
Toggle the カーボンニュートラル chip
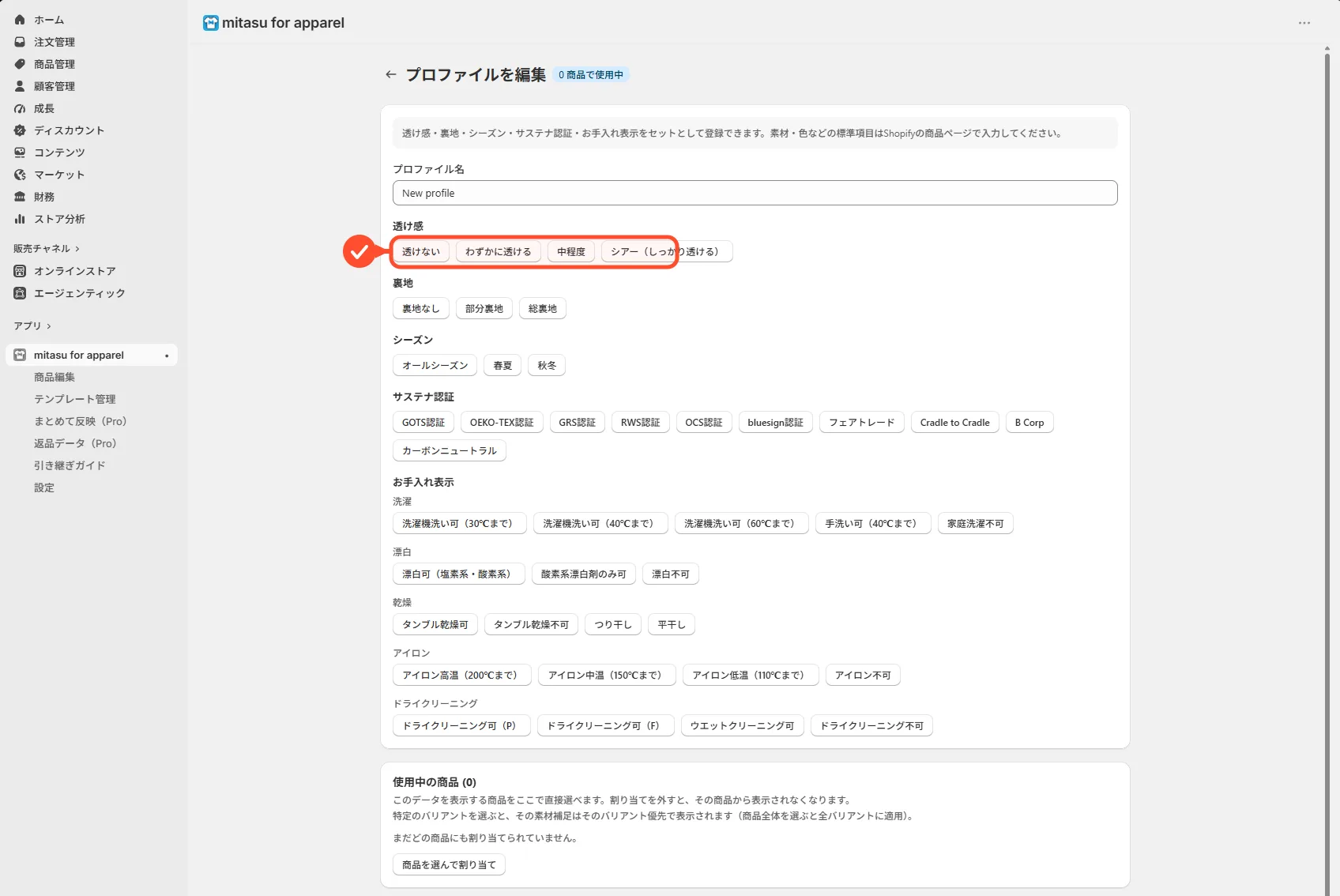click(450, 451)
